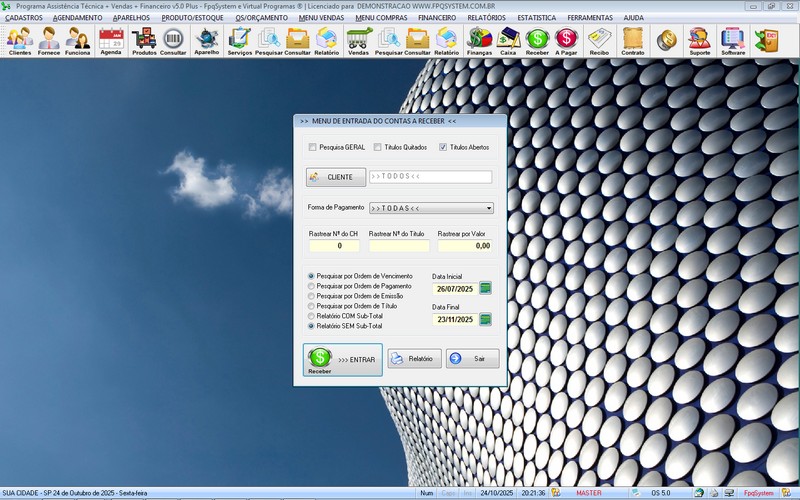
Task: Click the client name field showing TODOS
Action: 431,177
